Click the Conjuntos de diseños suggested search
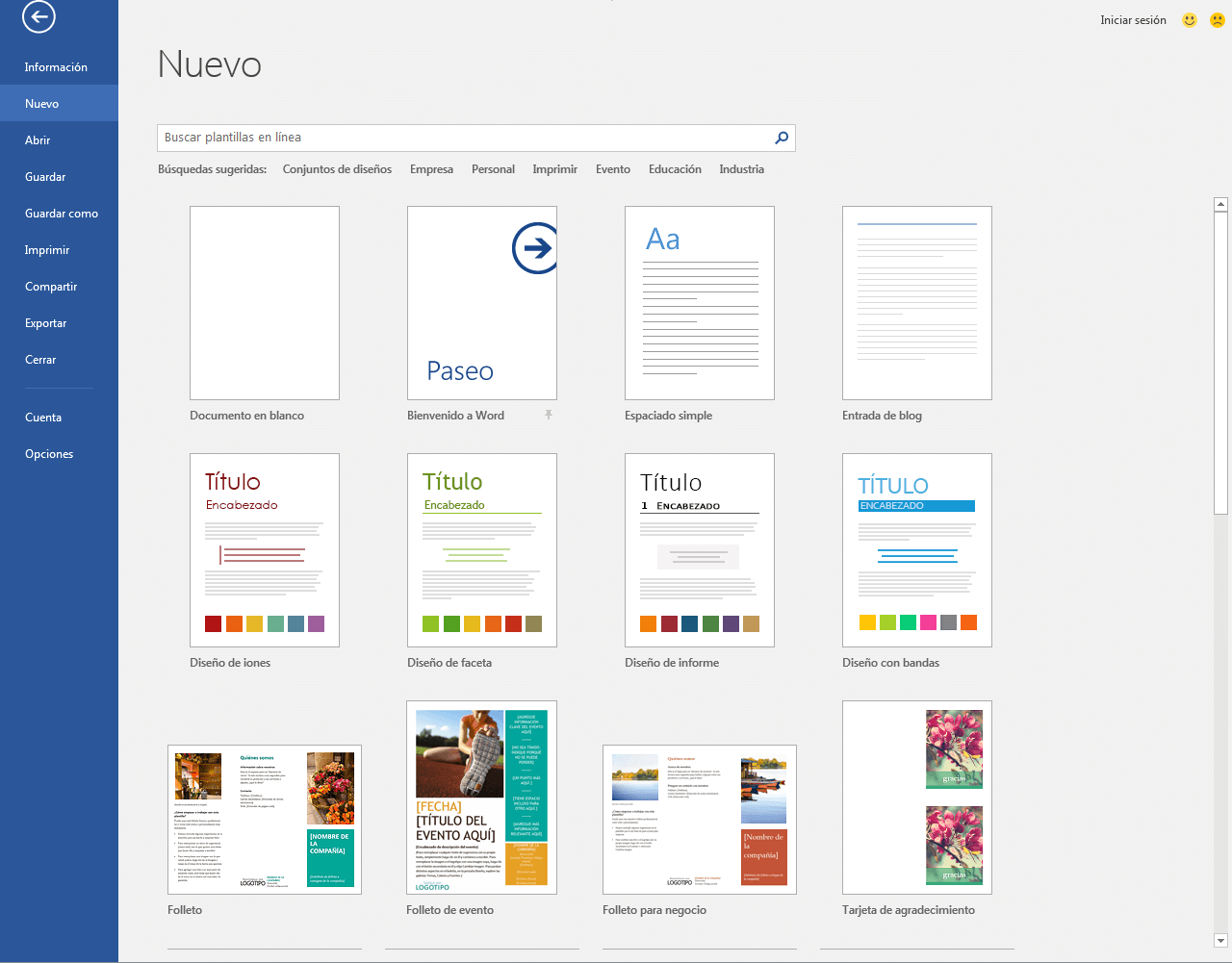1232x963 pixels. pos(337,169)
